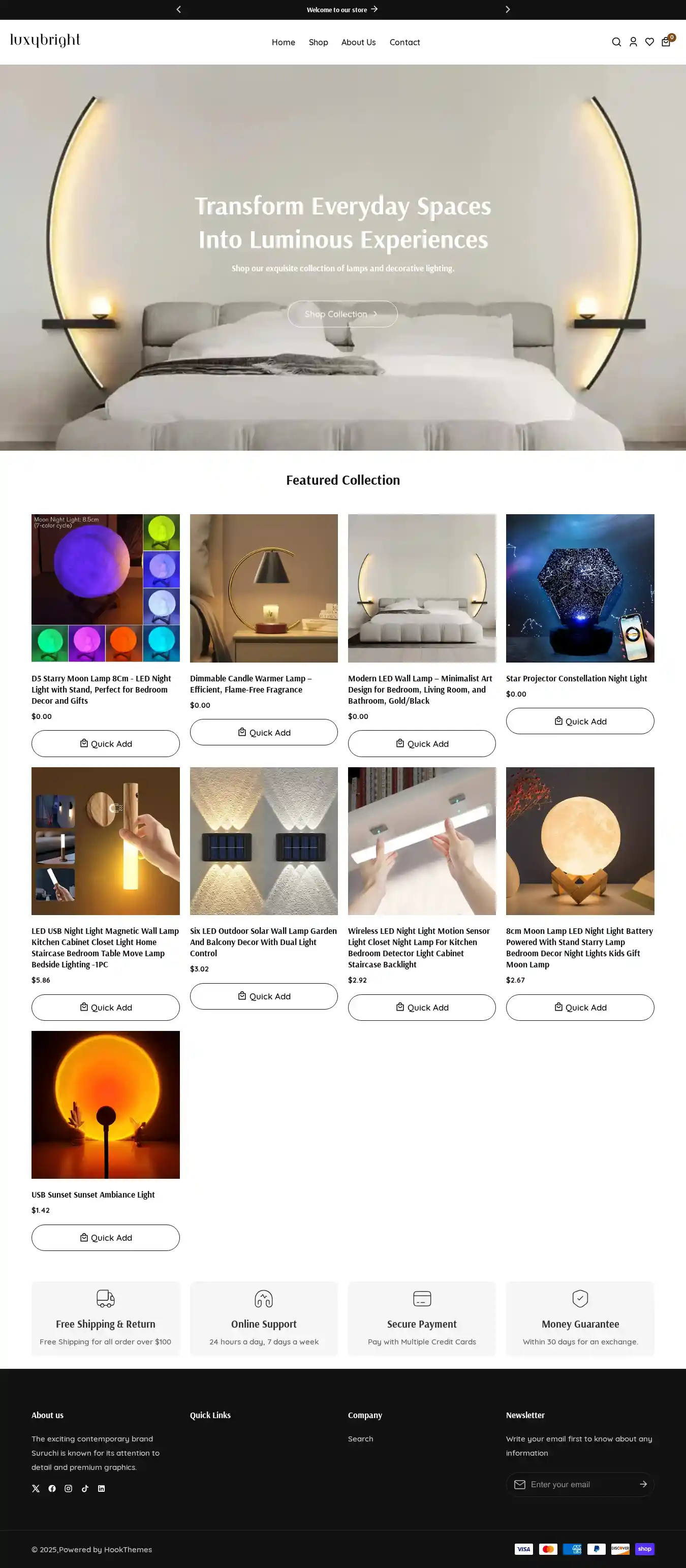Visit the Instagram social icon
Screen dimensions: 686x1568
[x=69, y=1488]
